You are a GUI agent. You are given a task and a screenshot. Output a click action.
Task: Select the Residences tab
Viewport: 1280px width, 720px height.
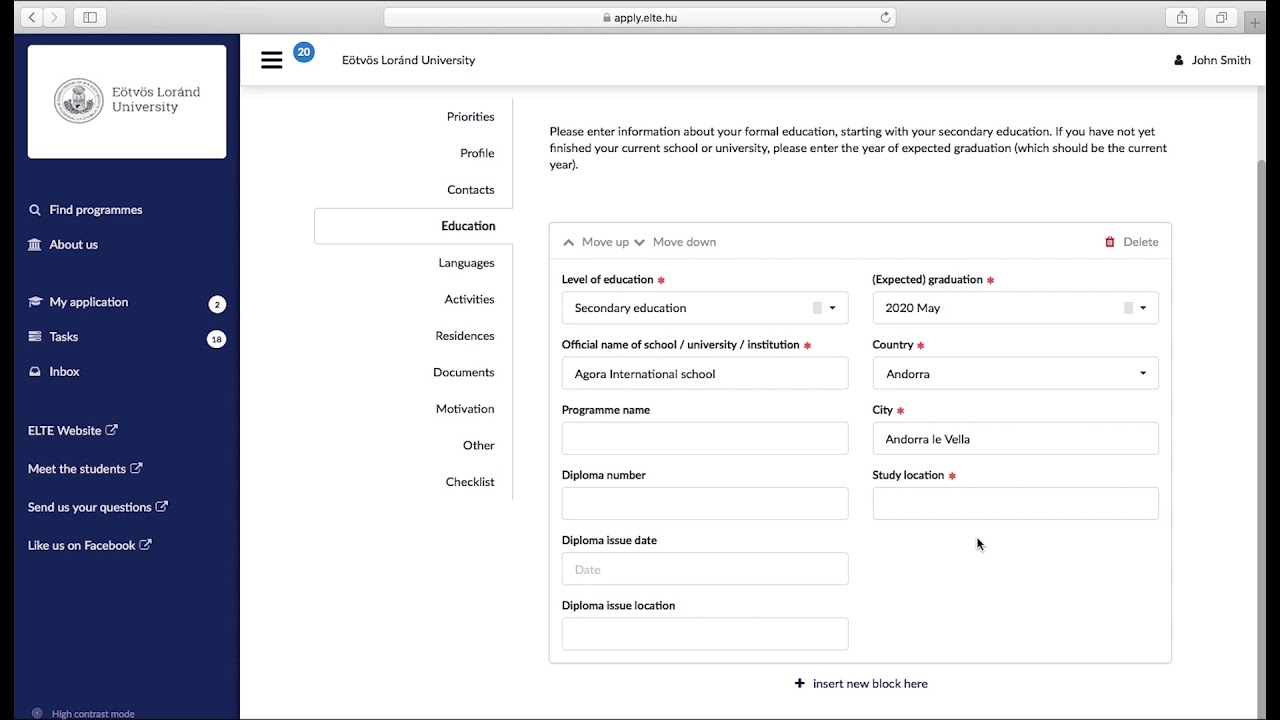click(x=465, y=335)
